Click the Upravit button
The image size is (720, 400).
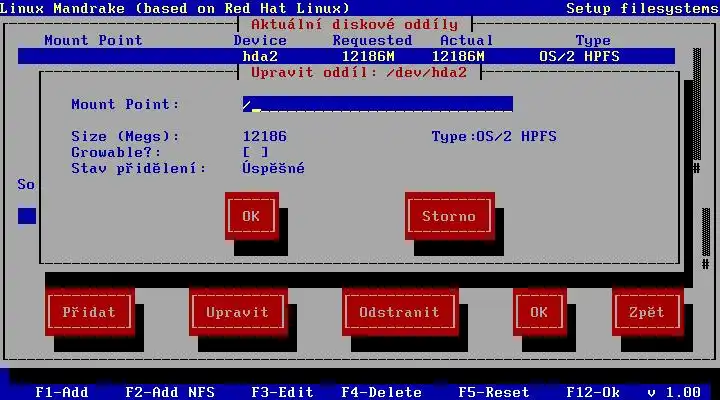pos(238,312)
